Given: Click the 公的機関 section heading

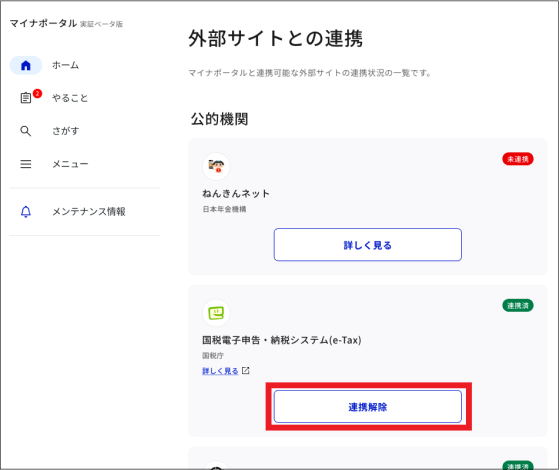Looking at the screenshot, I should point(219,119).
